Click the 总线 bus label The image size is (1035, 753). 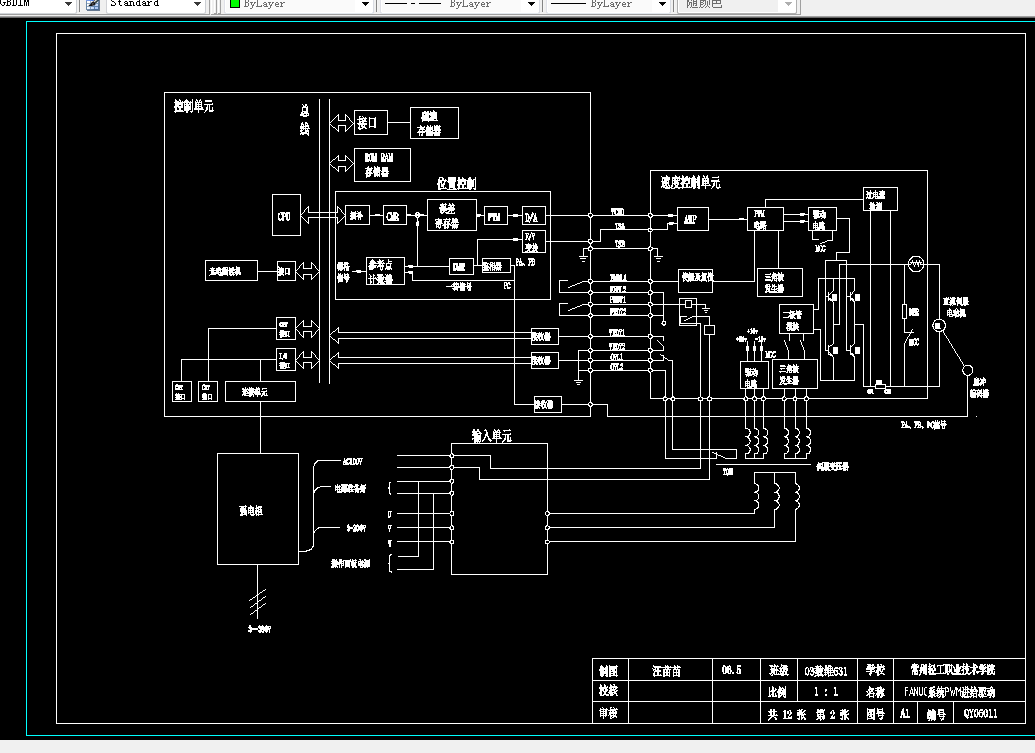click(x=304, y=120)
